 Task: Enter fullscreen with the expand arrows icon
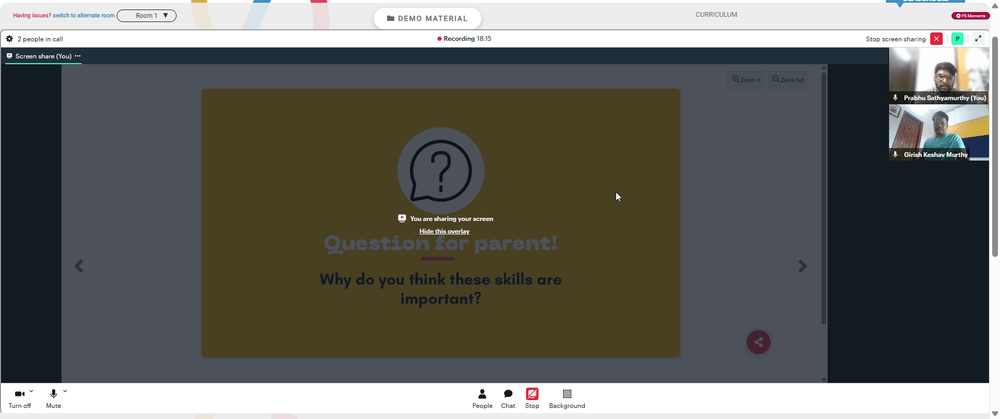(978, 39)
